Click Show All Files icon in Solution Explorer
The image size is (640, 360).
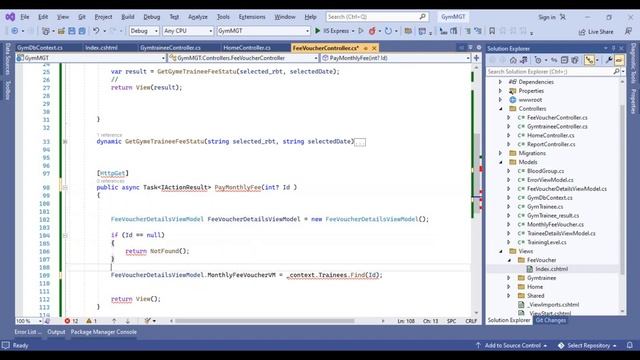coord(575,60)
